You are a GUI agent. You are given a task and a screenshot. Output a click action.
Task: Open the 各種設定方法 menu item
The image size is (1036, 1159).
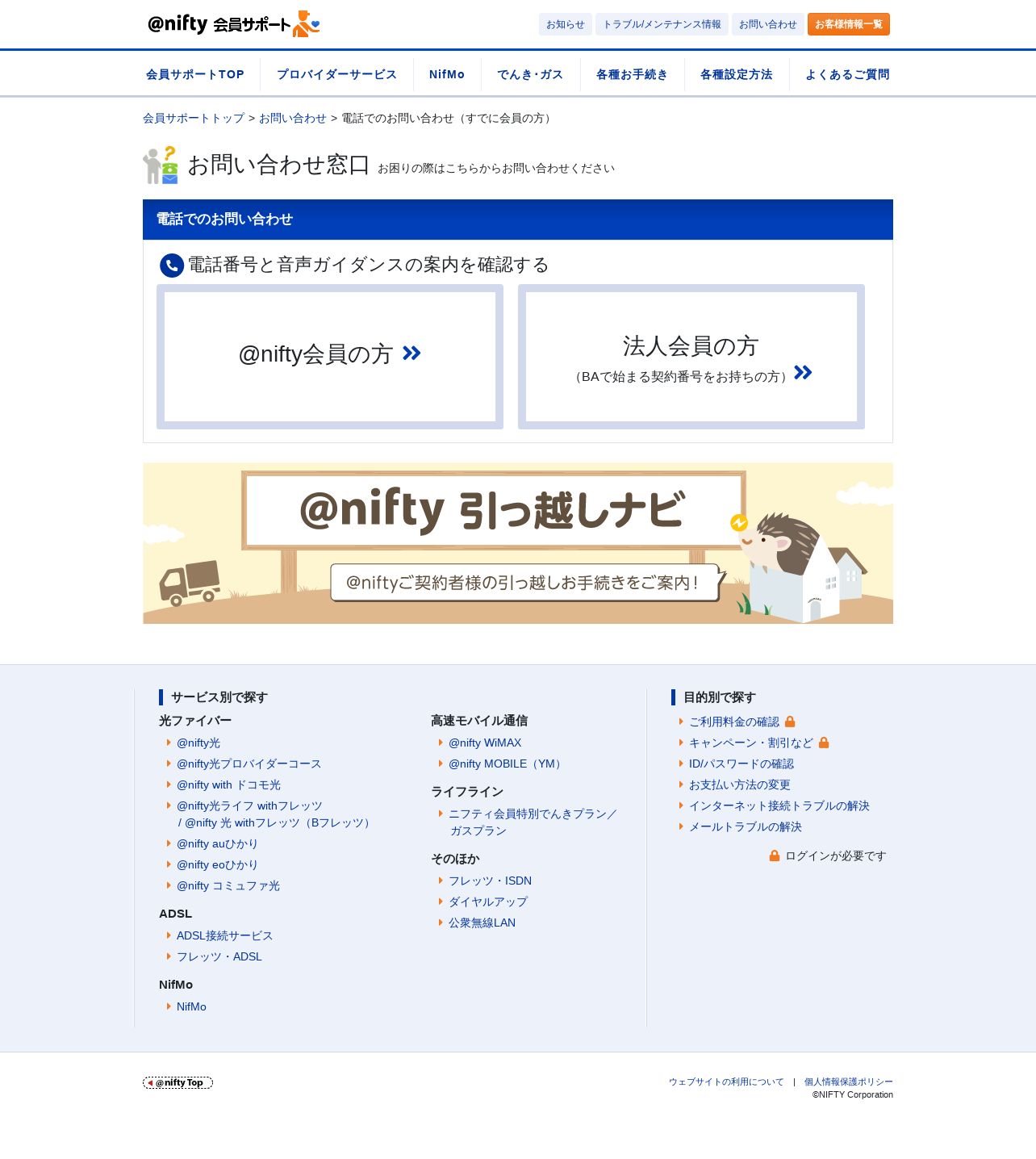(x=736, y=74)
